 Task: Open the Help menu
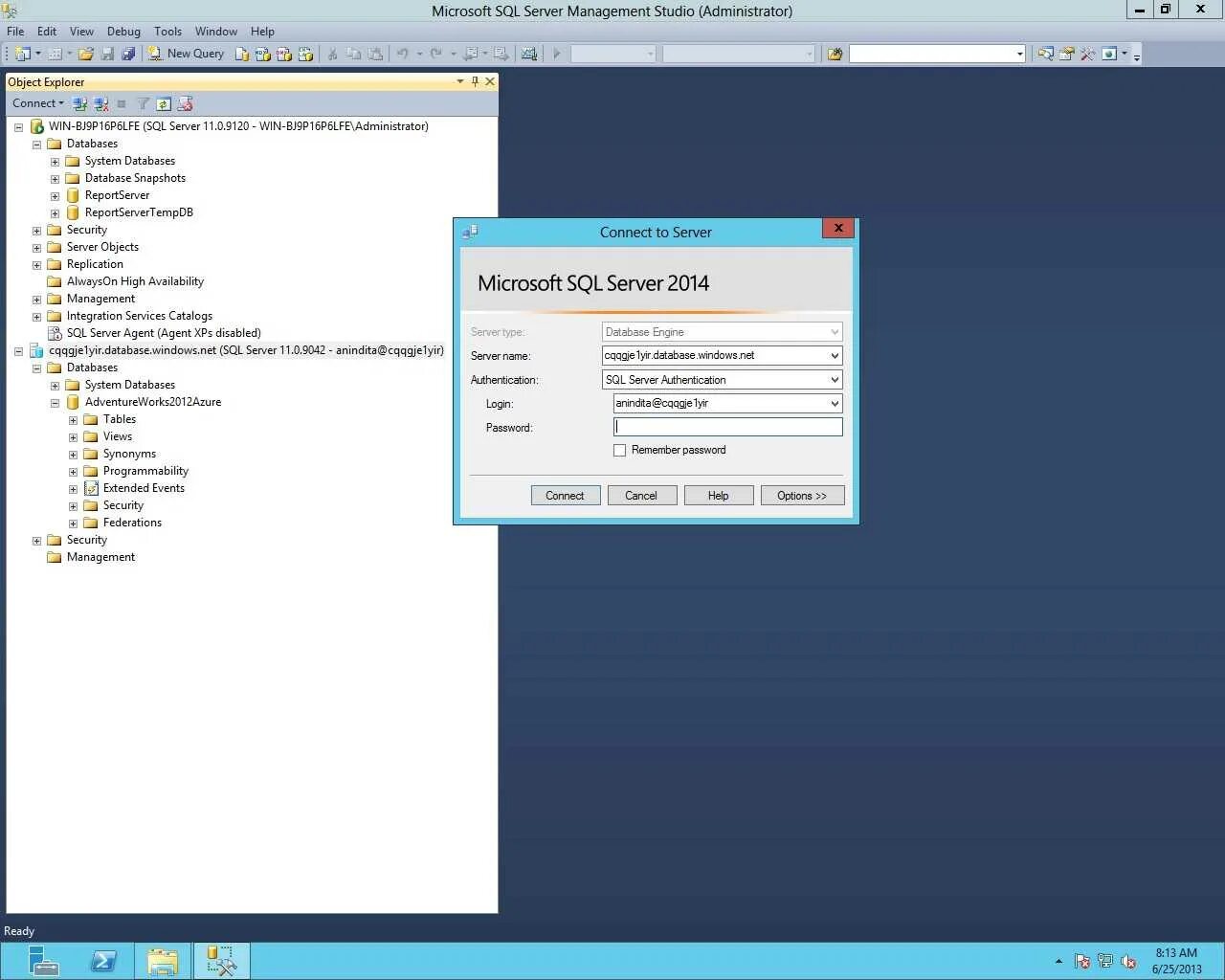[262, 32]
